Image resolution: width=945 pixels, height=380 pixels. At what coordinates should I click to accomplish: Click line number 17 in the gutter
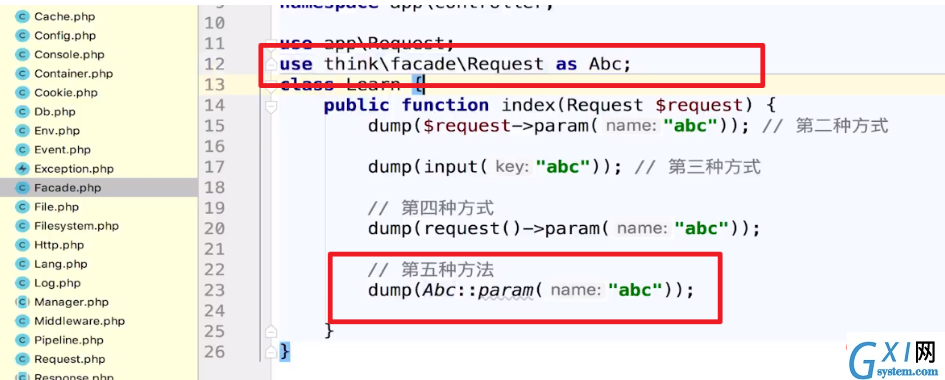pos(215,167)
